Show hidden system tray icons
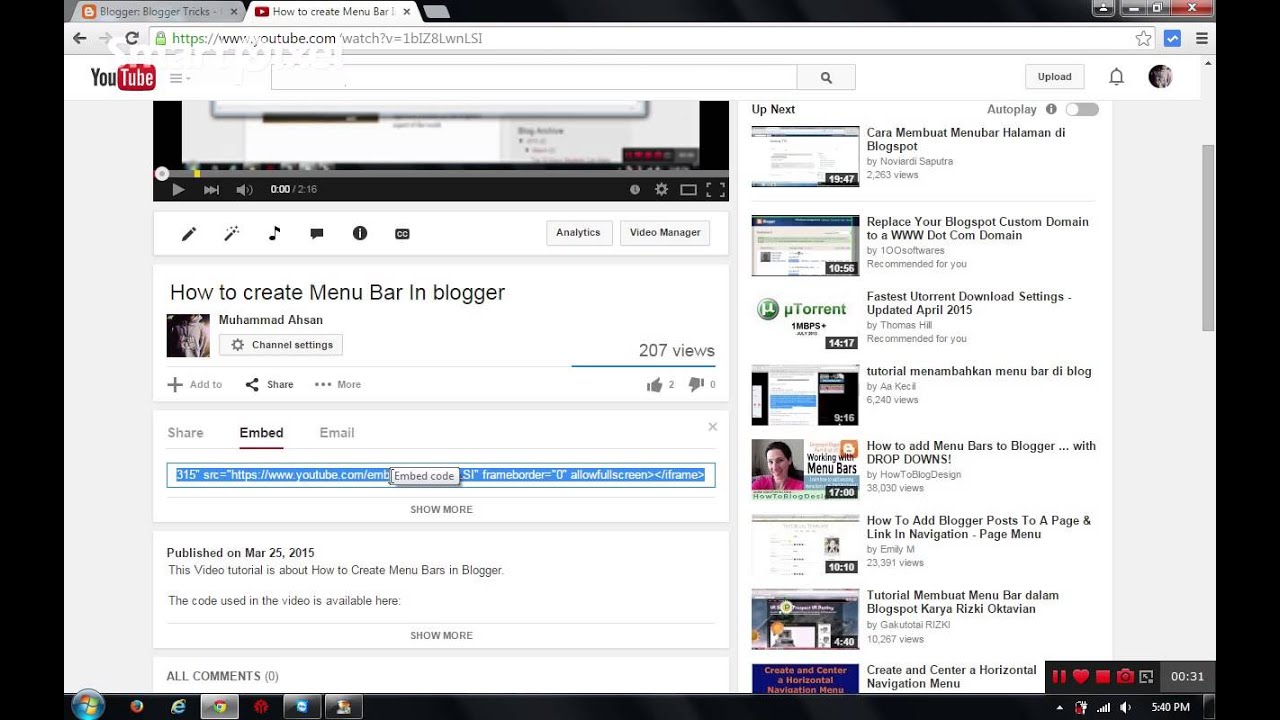1280x720 pixels. coord(1061,707)
